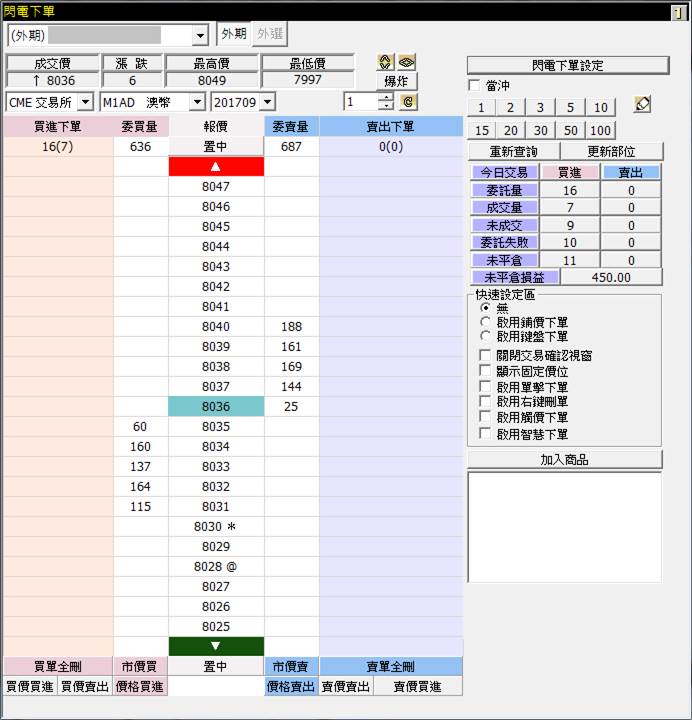This screenshot has height=720, width=692.
Task: Click the highlighted 8036 price row
Action: [216, 406]
